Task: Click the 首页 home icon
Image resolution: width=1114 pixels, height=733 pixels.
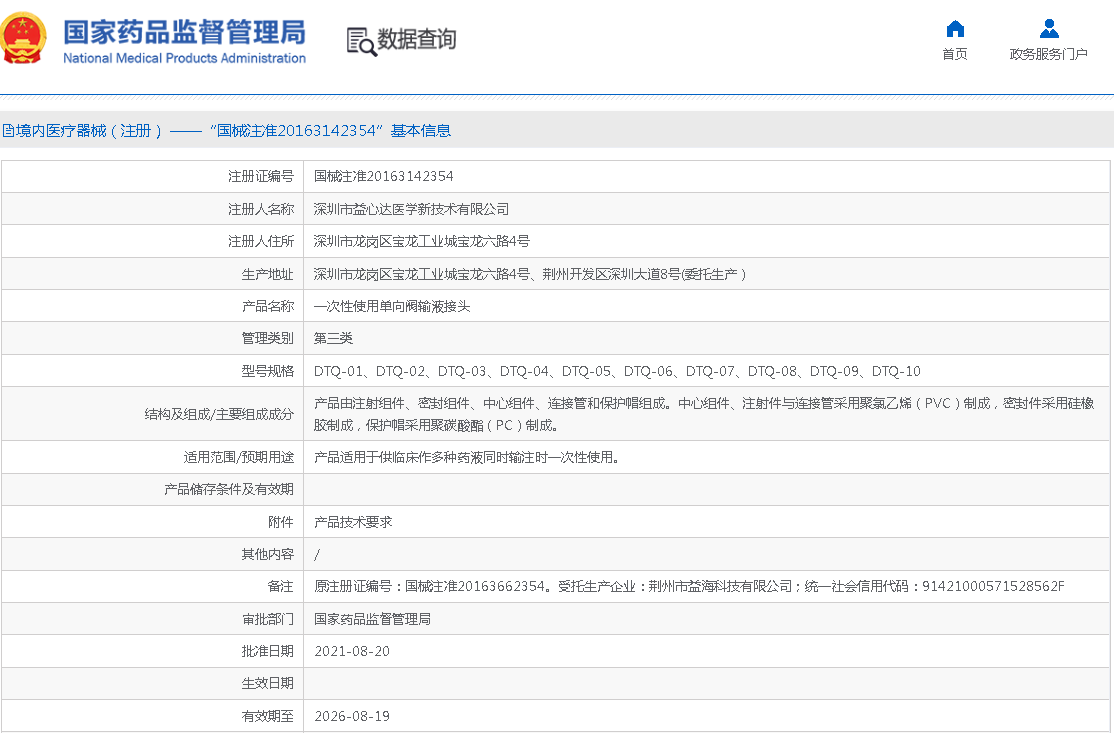Action: pos(955,28)
